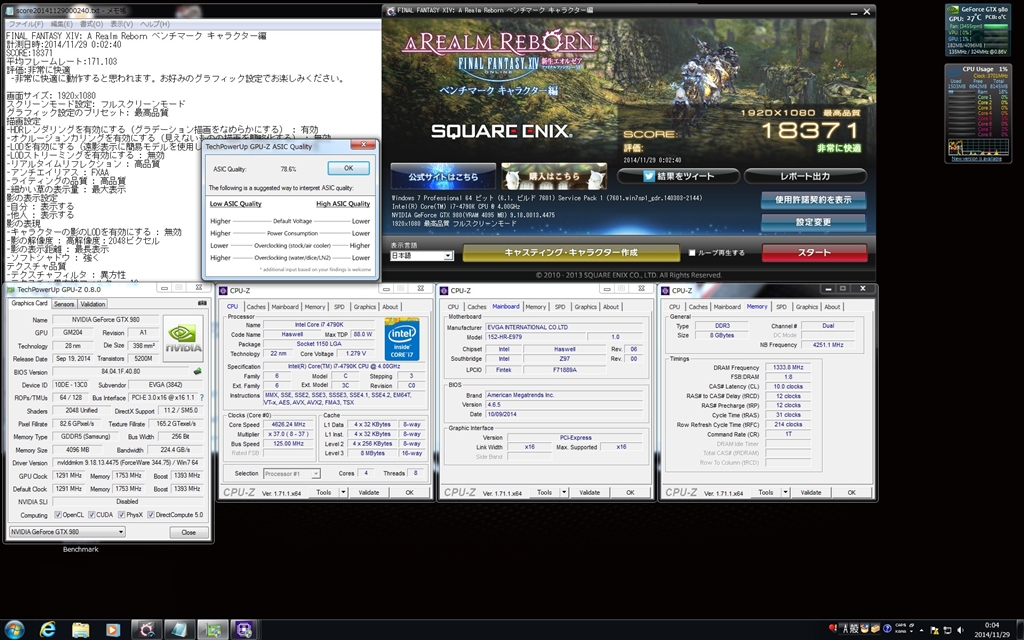Click Close button in GPU-Z
Image resolution: width=1024 pixels, height=640 pixels.
[x=189, y=532]
